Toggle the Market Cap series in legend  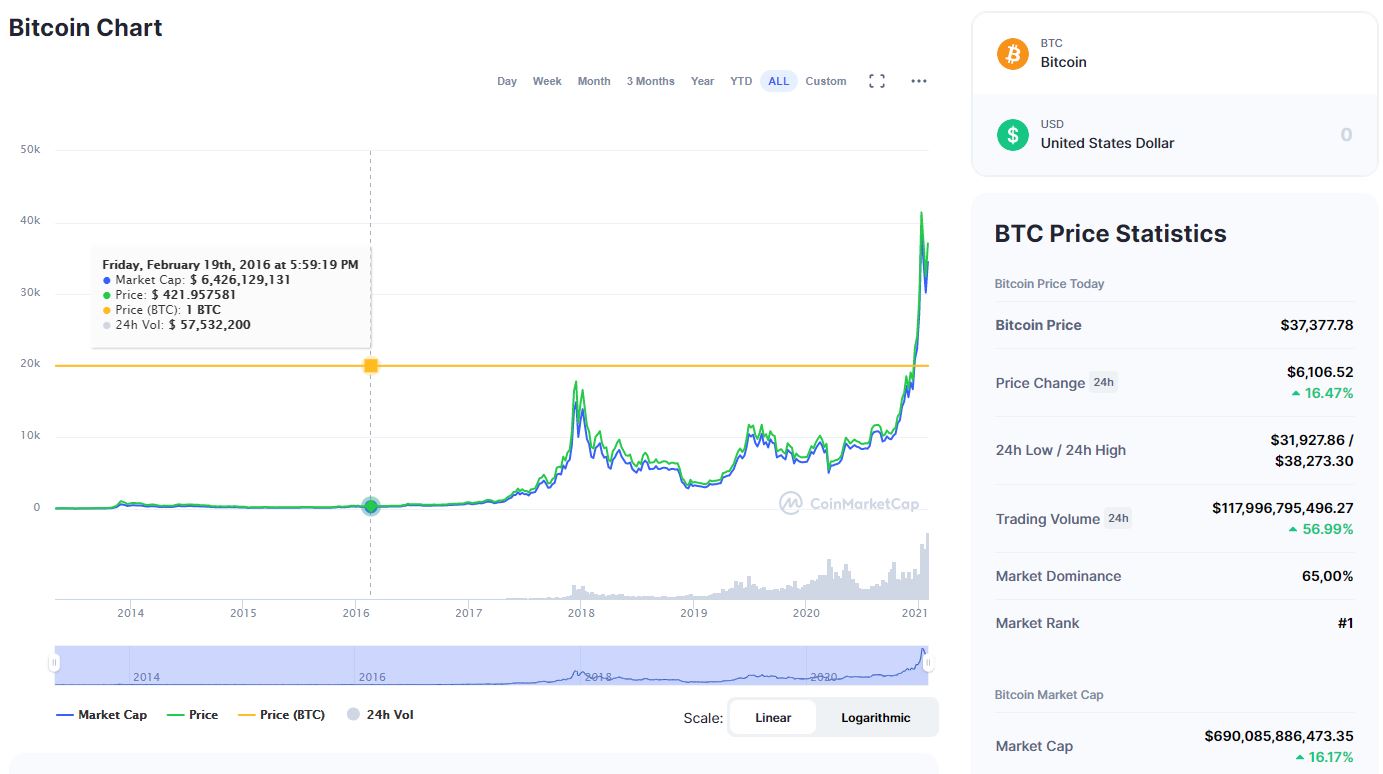coord(102,715)
